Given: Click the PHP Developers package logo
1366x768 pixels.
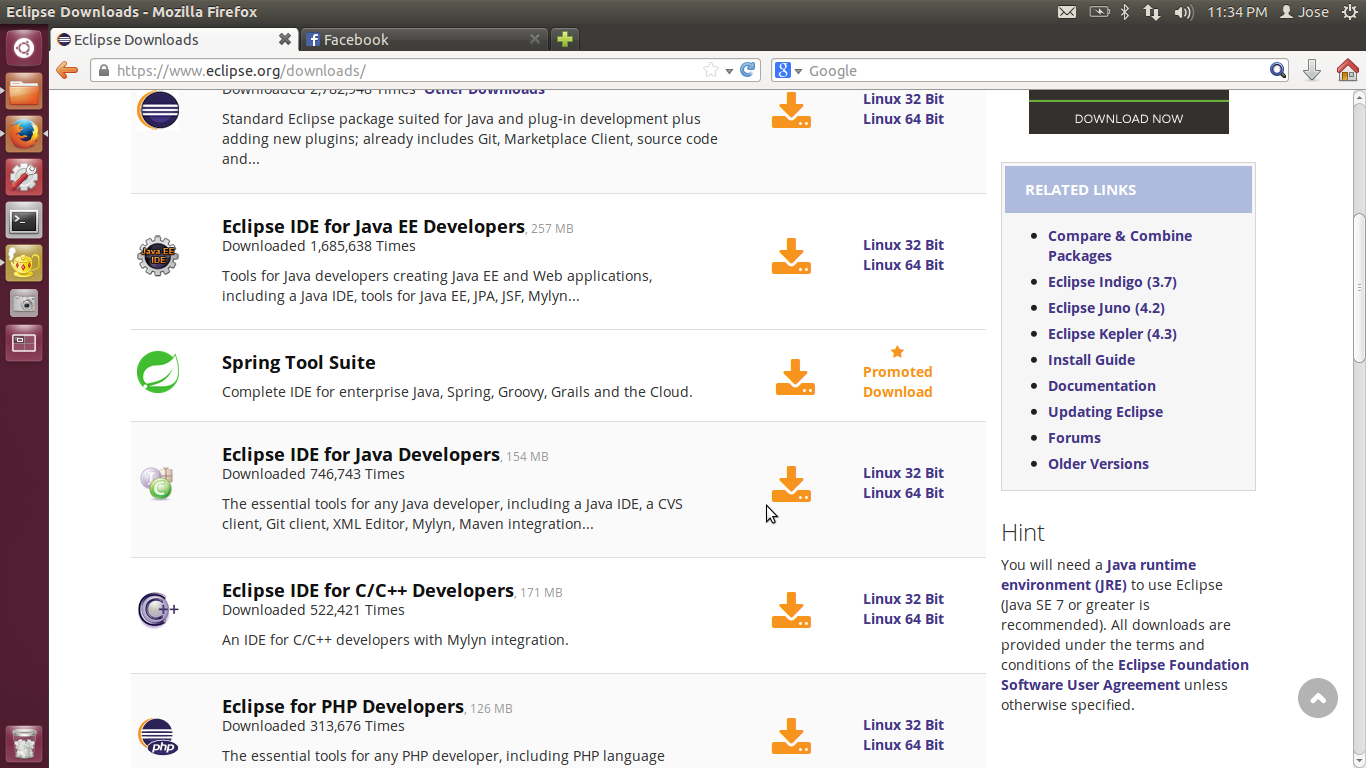Looking at the screenshot, I should (x=158, y=736).
